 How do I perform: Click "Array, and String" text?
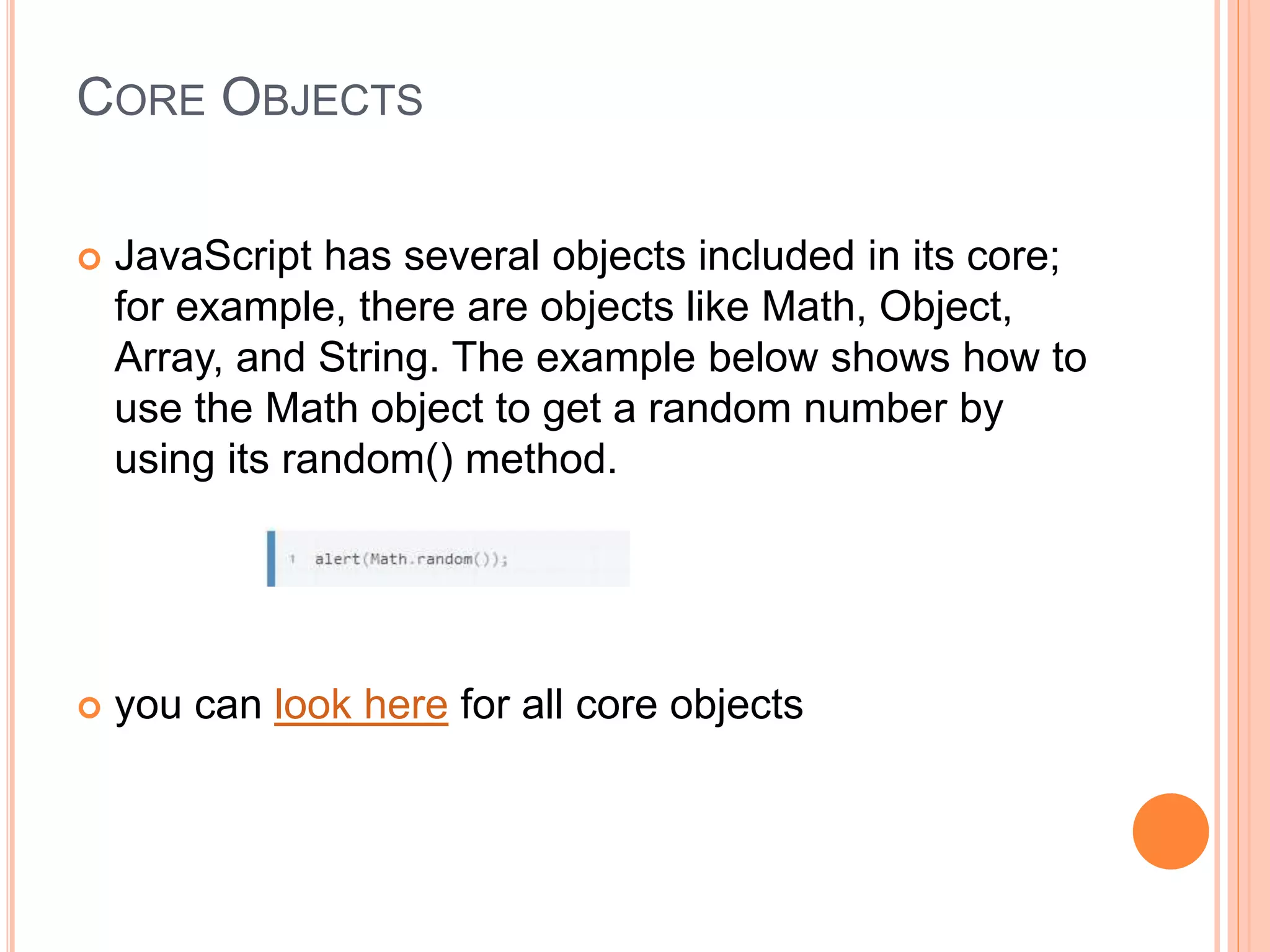pos(272,358)
